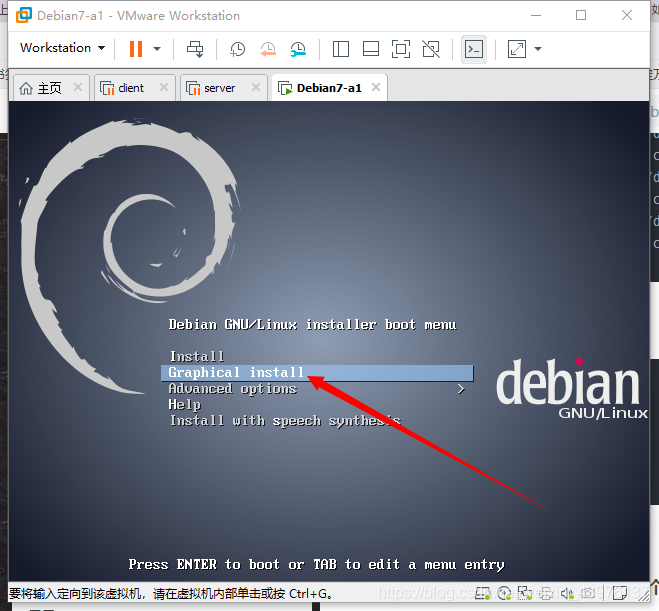Click the stretch guest display icon
The image size is (659, 611).
click(517, 49)
